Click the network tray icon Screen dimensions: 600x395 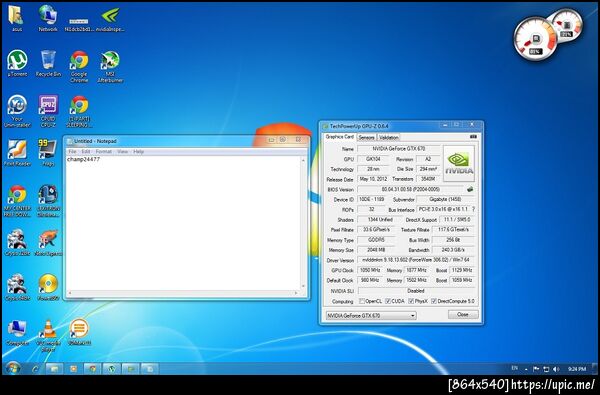546,369
